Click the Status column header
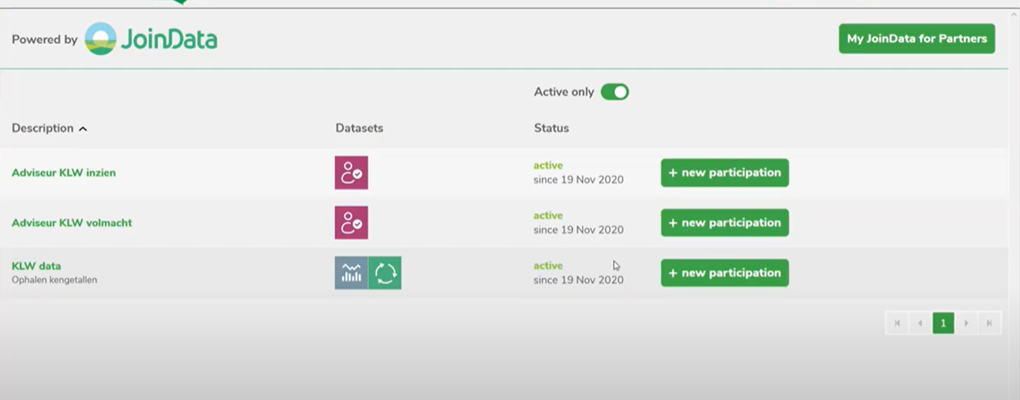This screenshot has height=400, width=1020. [x=551, y=128]
